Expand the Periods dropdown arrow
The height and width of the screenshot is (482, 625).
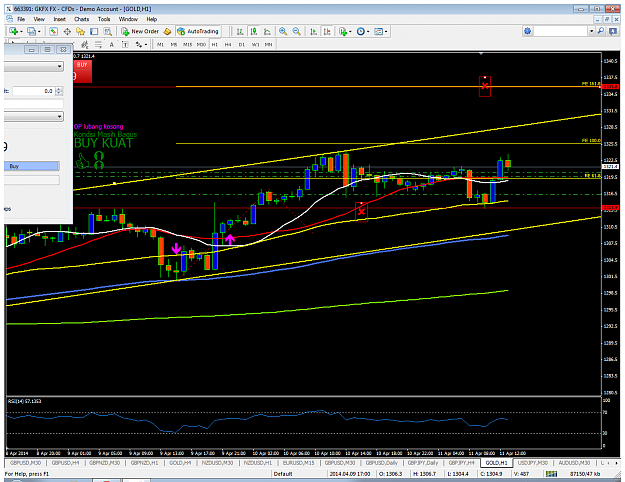pos(368,31)
